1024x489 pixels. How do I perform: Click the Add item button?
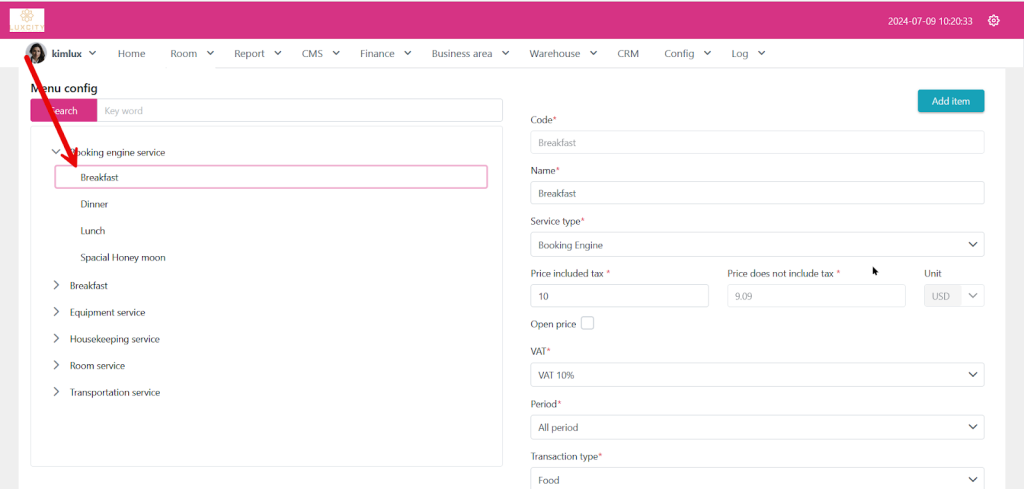[950, 101]
